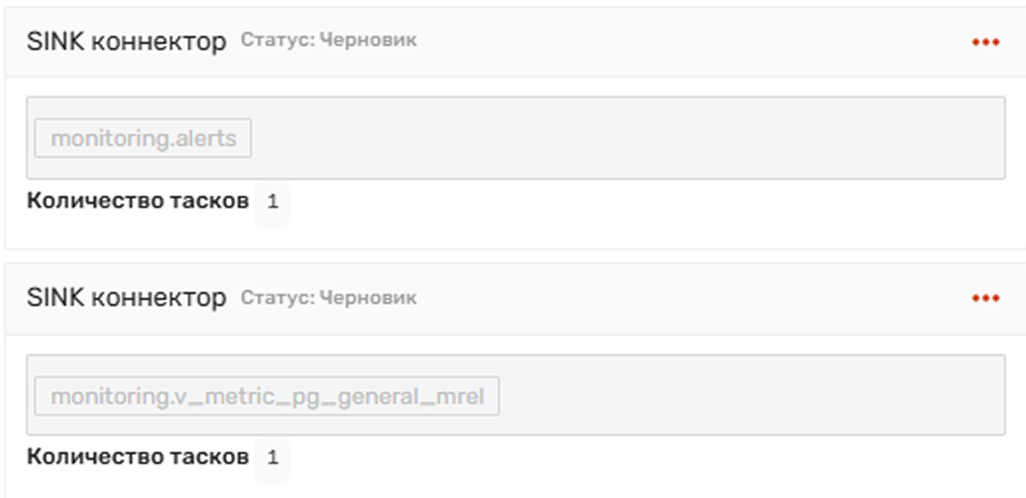Viewport: 1026px width, 498px height.
Task: Open three-dot menu of first SINK коннектор
Action: (x=985, y=43)
